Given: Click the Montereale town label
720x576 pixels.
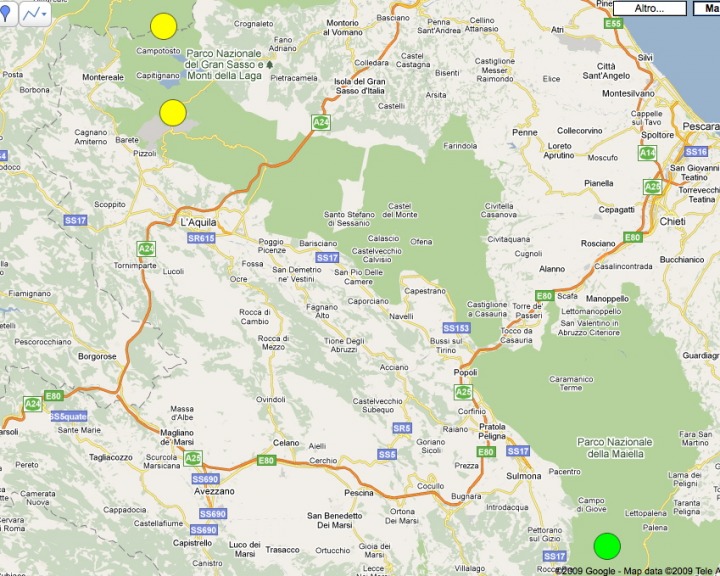Looking at the screenshot, I should point(103,77).
